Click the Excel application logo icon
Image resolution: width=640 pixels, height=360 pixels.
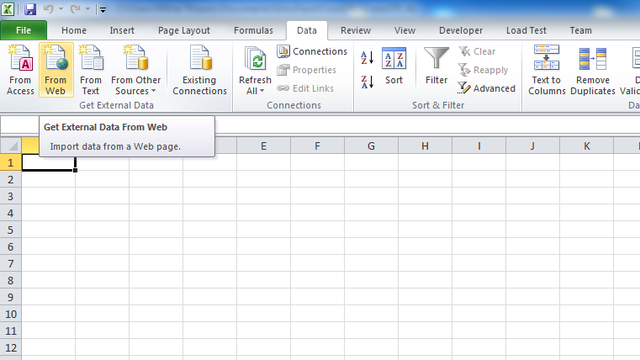[x=8, y=9]
